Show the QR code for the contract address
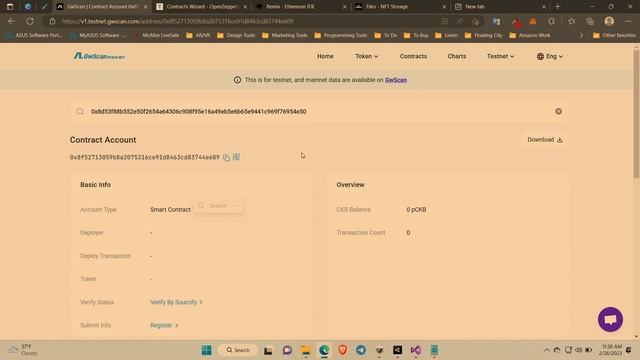 pos(236,157)
